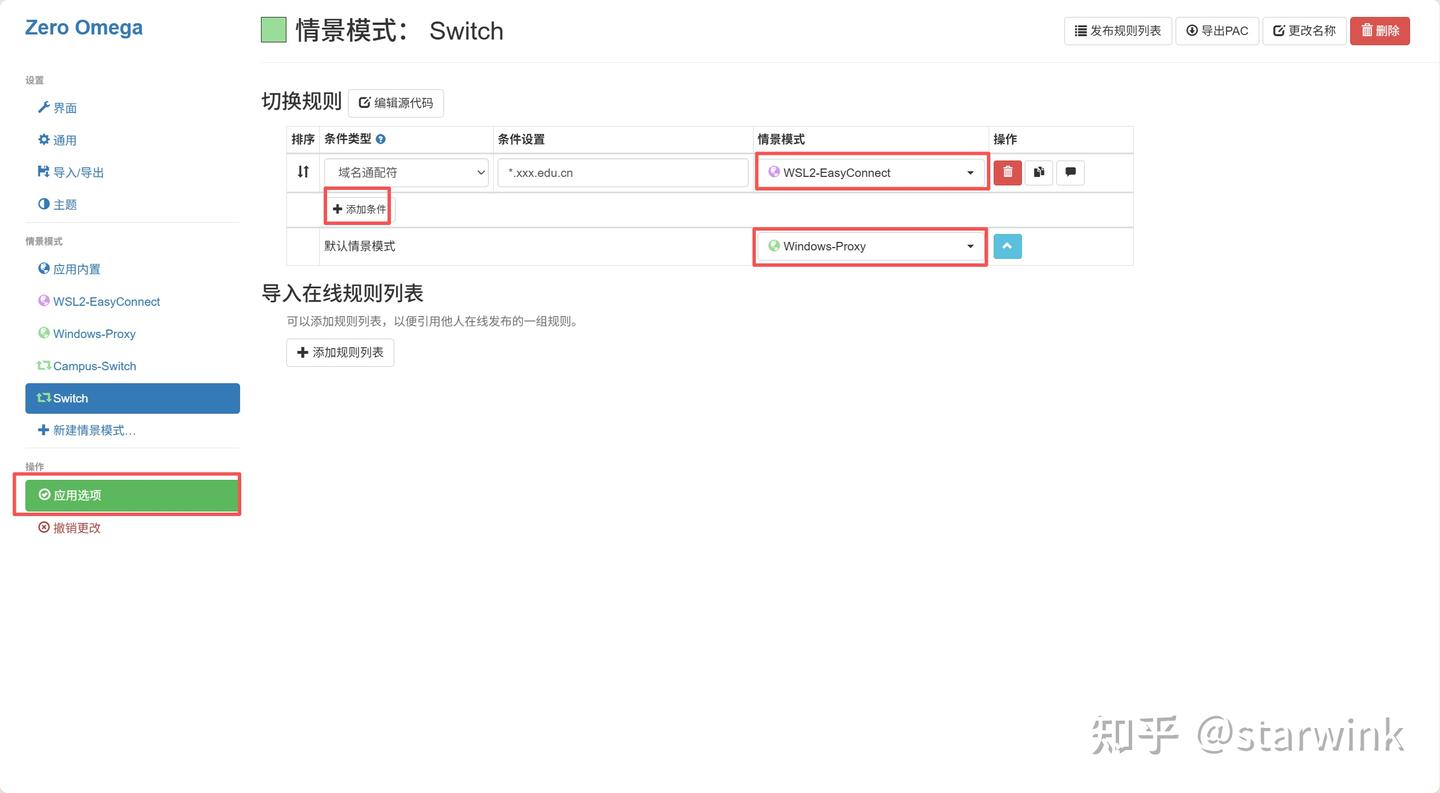Click the 添加规则列表 button
Image resolution: width=1440 pixels, height=793 pixels.
(x=340, y=353)
